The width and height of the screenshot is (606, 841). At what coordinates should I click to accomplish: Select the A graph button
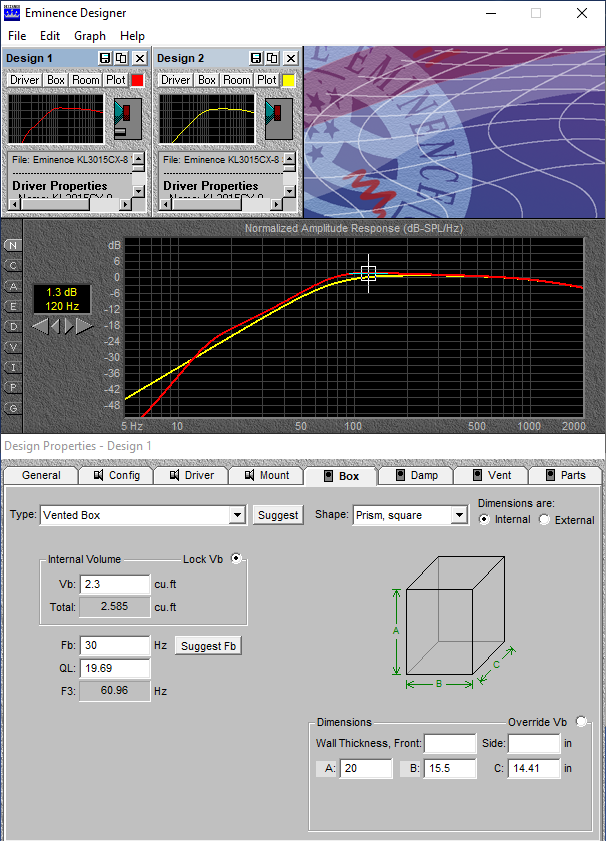coord(13,286)
